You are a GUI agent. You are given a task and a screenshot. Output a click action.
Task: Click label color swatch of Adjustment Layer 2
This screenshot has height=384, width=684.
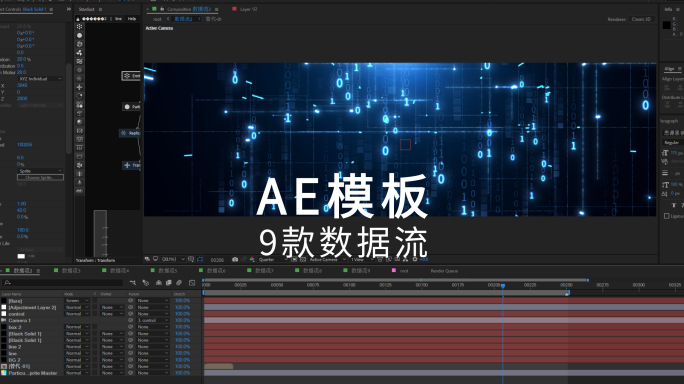4,307
